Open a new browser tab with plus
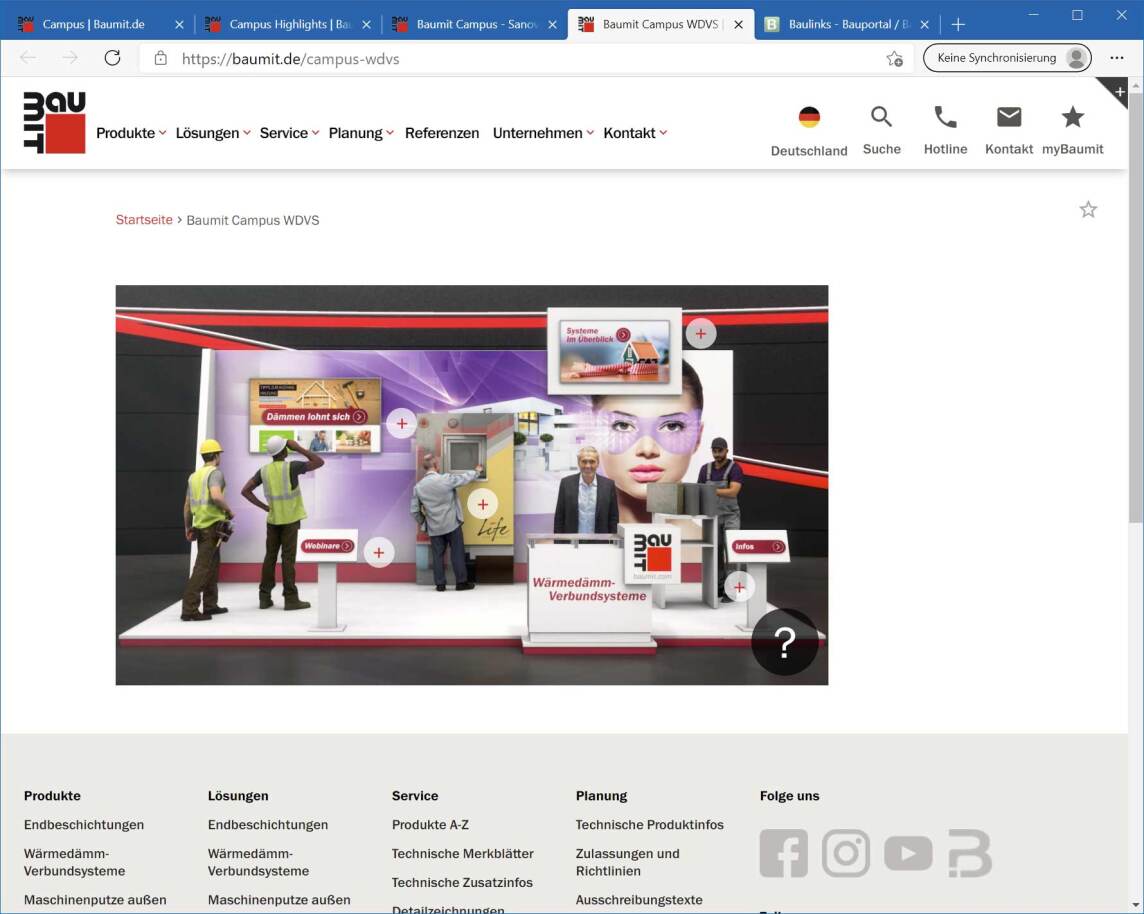The image size is (1144, 914). pos(958,24)
